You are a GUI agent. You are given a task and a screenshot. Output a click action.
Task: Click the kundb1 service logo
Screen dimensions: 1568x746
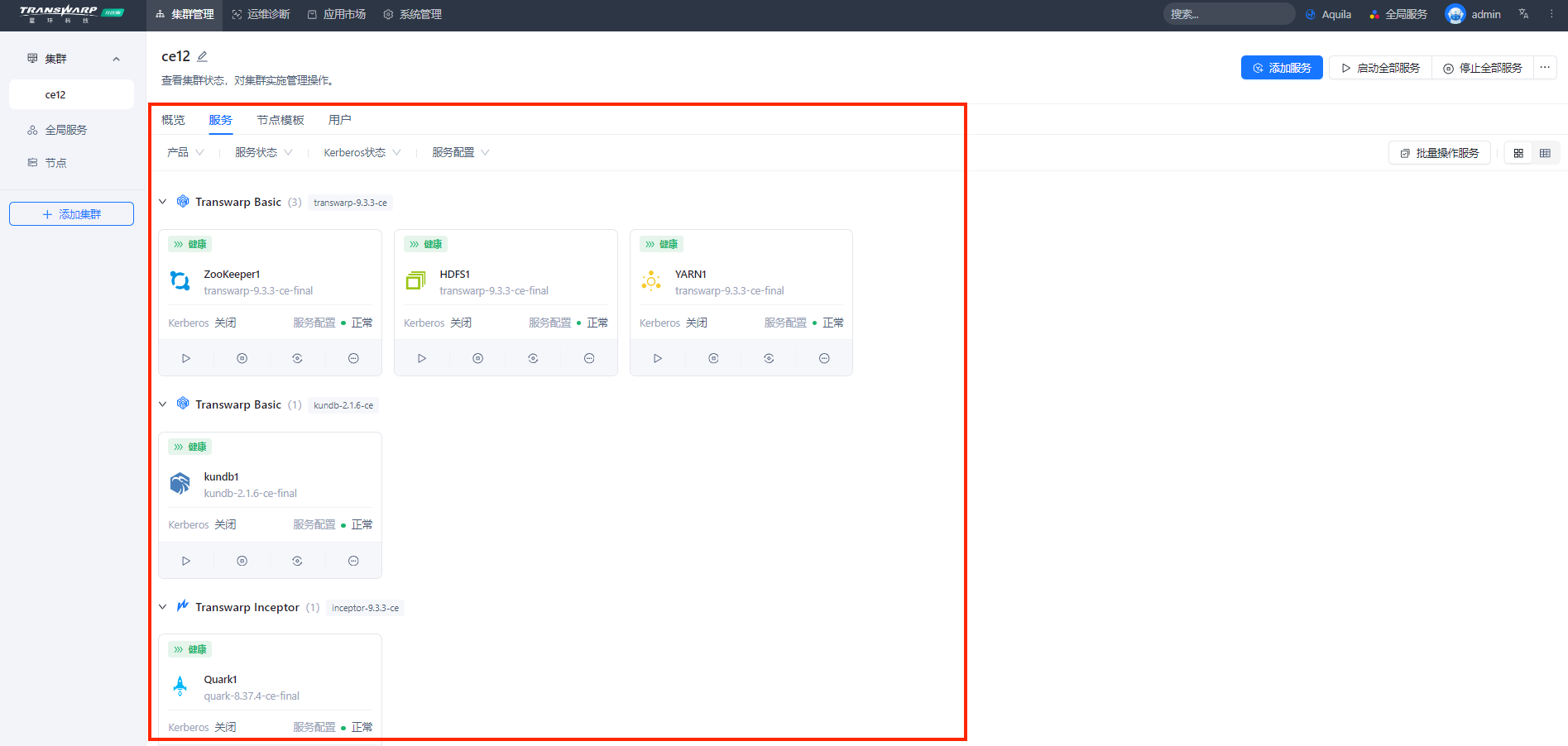coord(180,483)
